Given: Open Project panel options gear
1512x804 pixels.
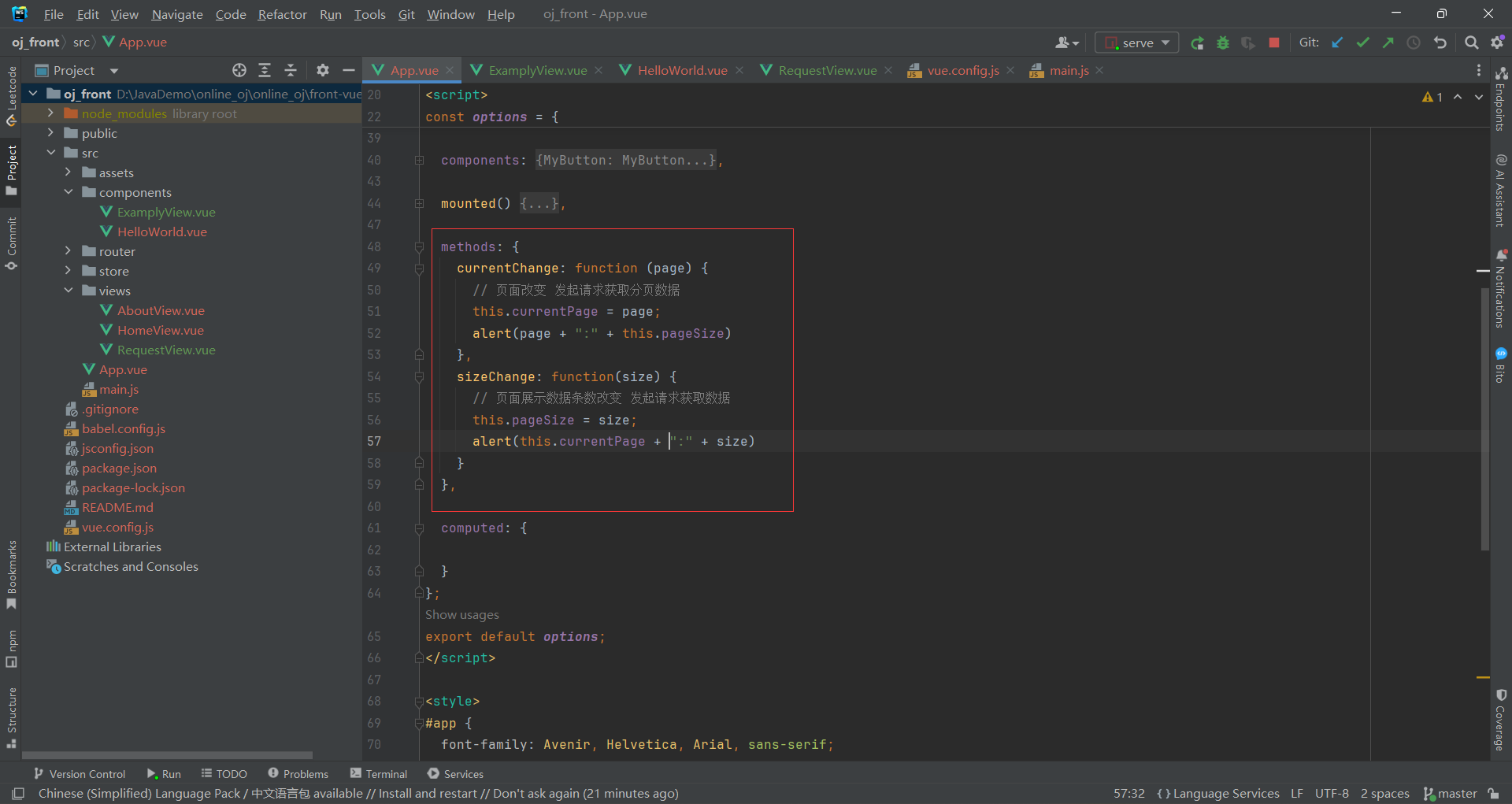Looking at the screenshot, I should 323,70.
